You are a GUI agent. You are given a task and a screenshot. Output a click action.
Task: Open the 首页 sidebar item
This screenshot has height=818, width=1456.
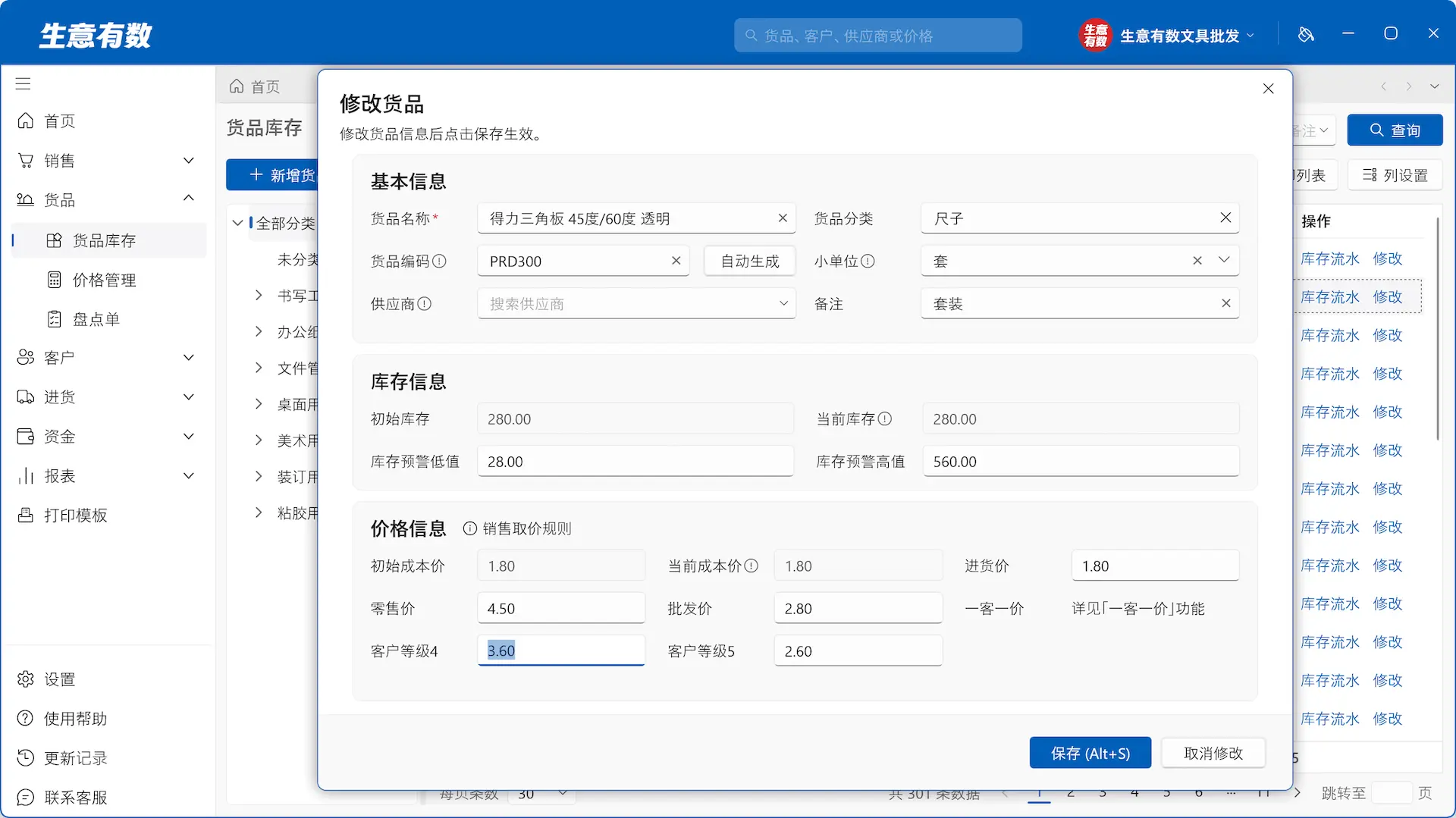tap(108, 121)
